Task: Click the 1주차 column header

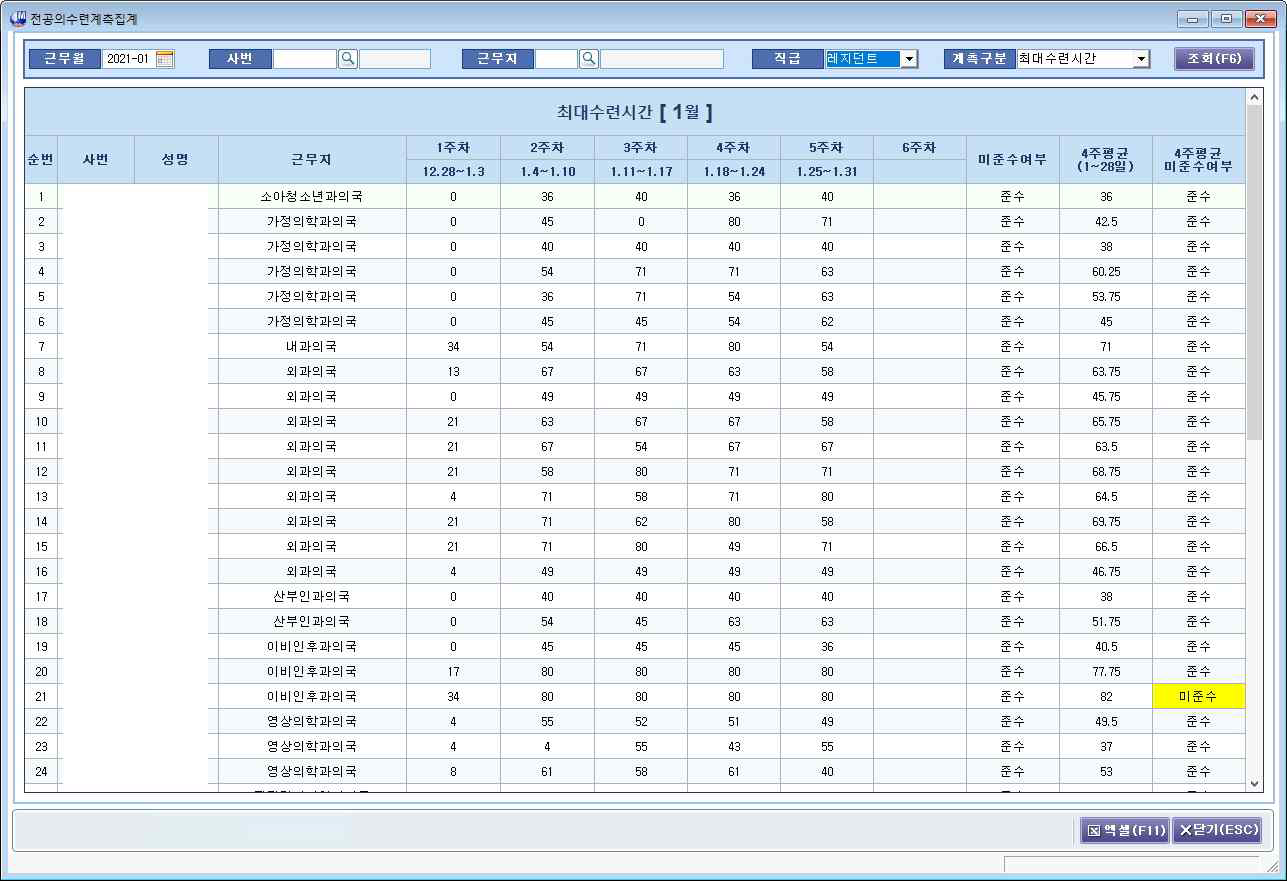Action: pyautogui.click(x=453, y=148)
